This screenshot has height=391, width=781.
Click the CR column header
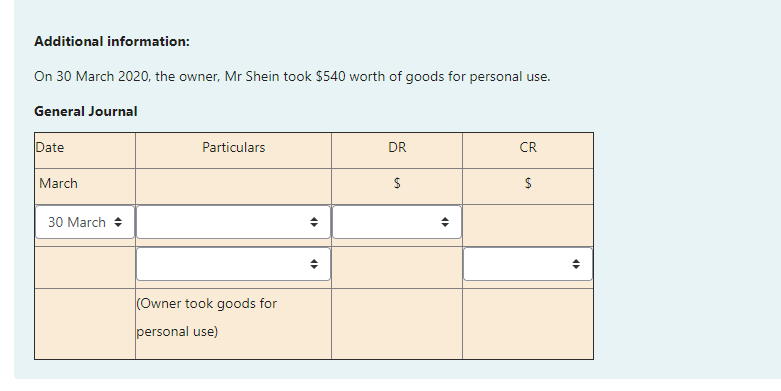pyautogui.click(x=528, y=147)
